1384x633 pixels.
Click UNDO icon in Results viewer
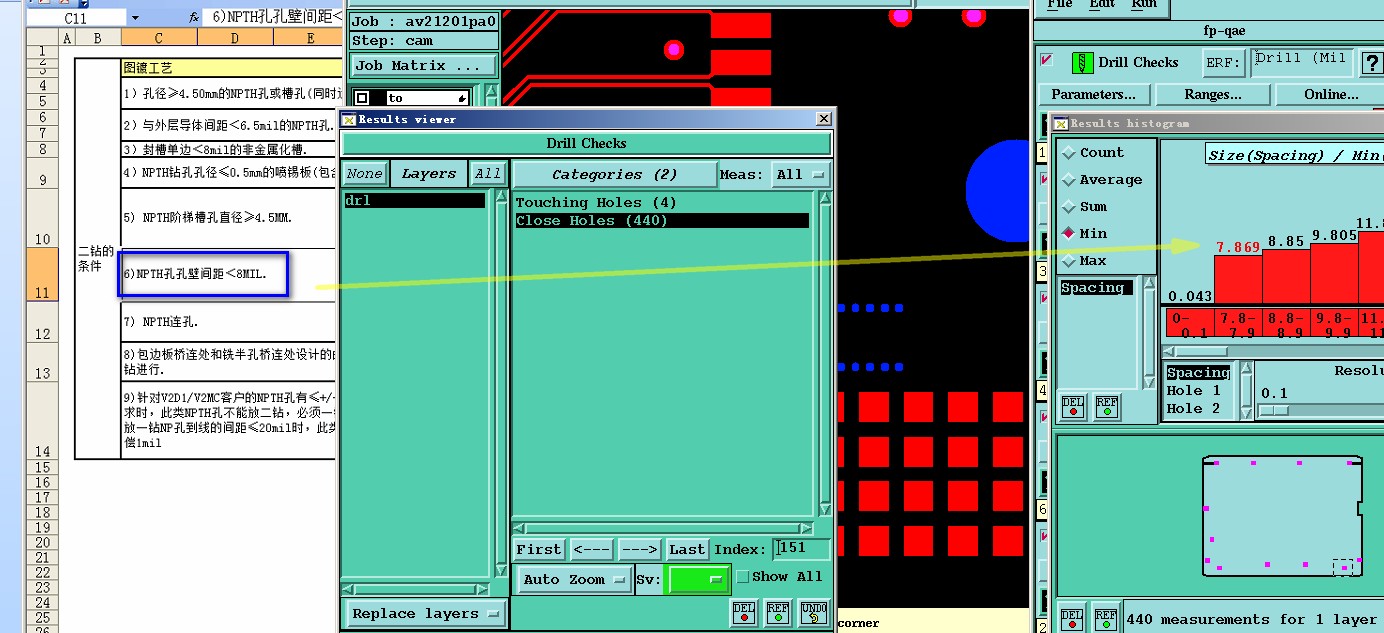[814, 612]
